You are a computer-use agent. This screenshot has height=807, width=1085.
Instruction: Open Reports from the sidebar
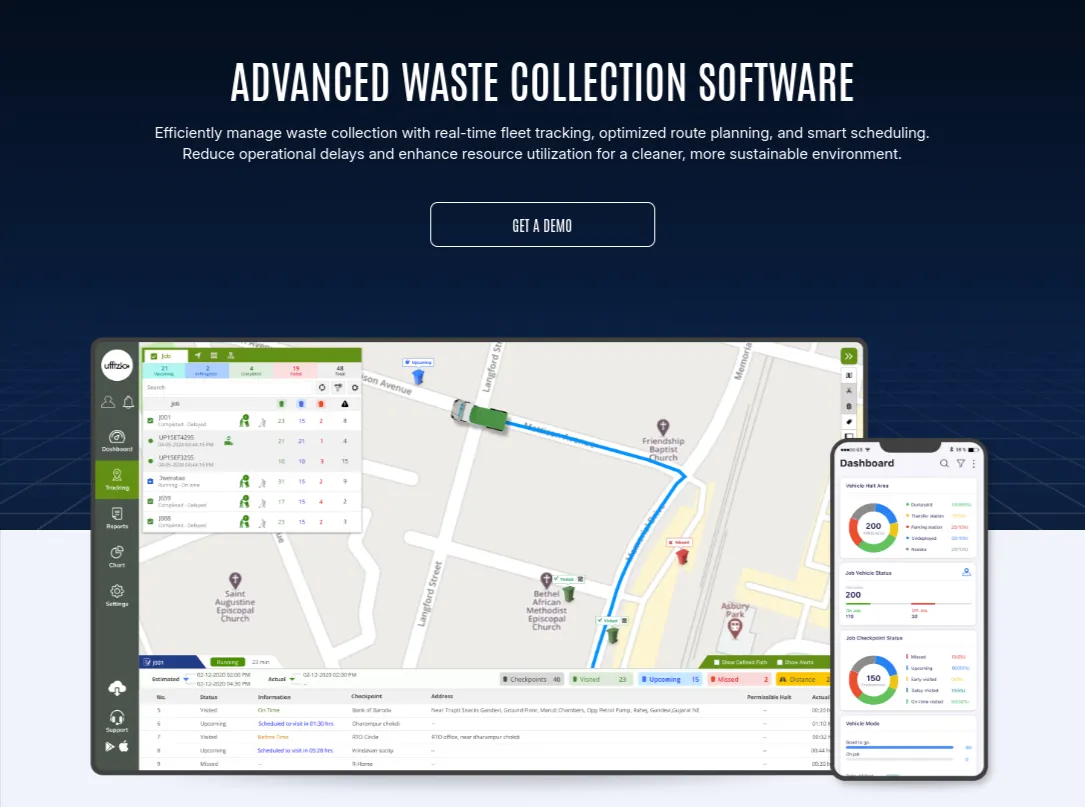pyautogui.click(x=117, y=518)
